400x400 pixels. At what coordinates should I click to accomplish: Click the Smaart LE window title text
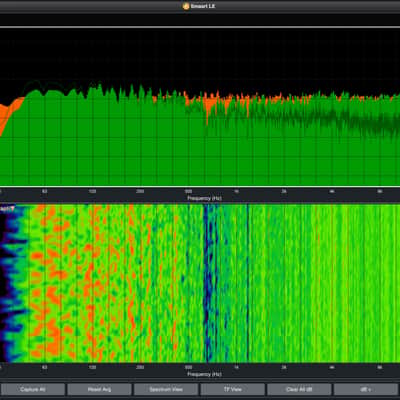point(203,6)
